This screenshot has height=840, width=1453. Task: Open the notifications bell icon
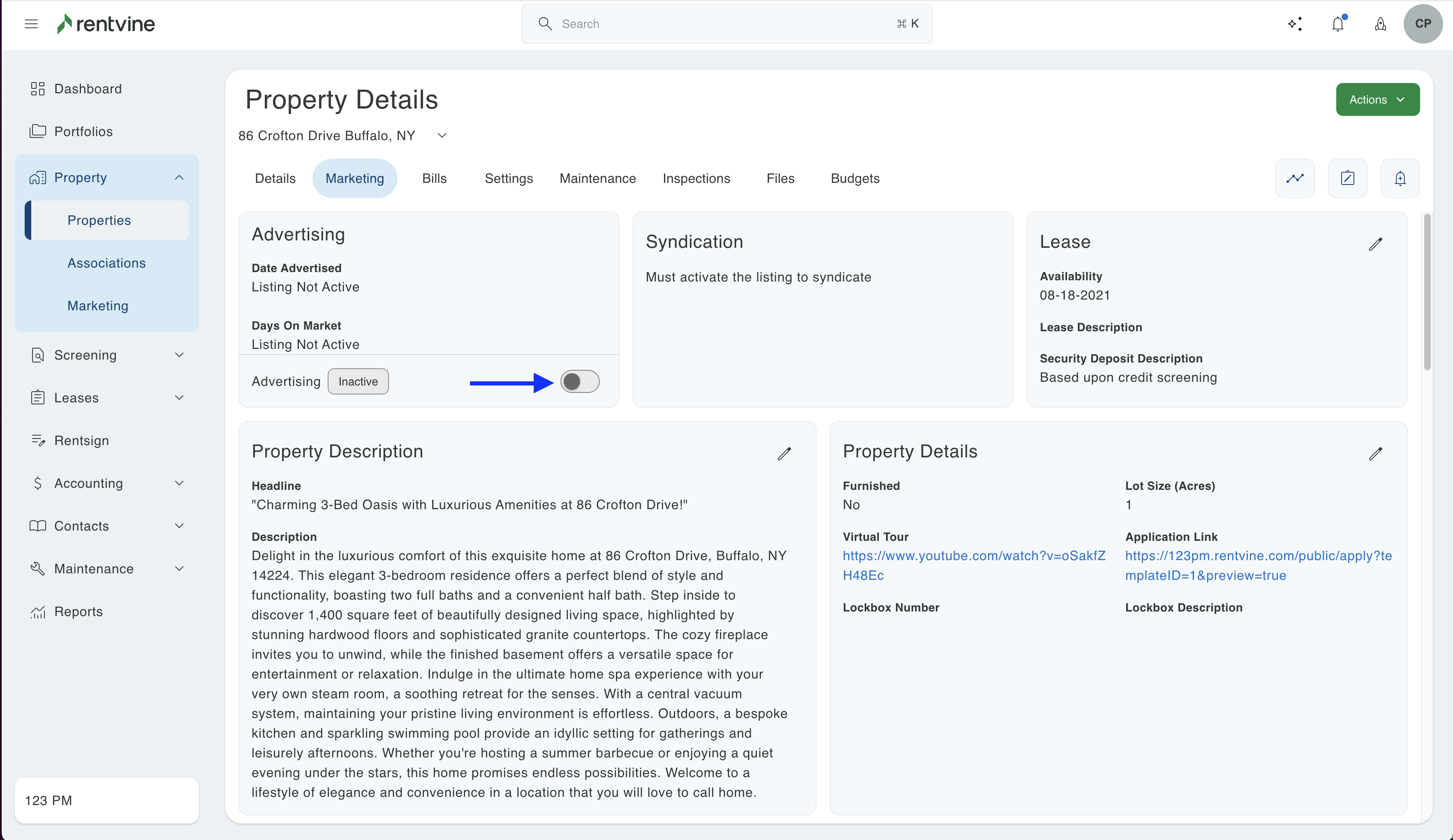coord(1338,23)
